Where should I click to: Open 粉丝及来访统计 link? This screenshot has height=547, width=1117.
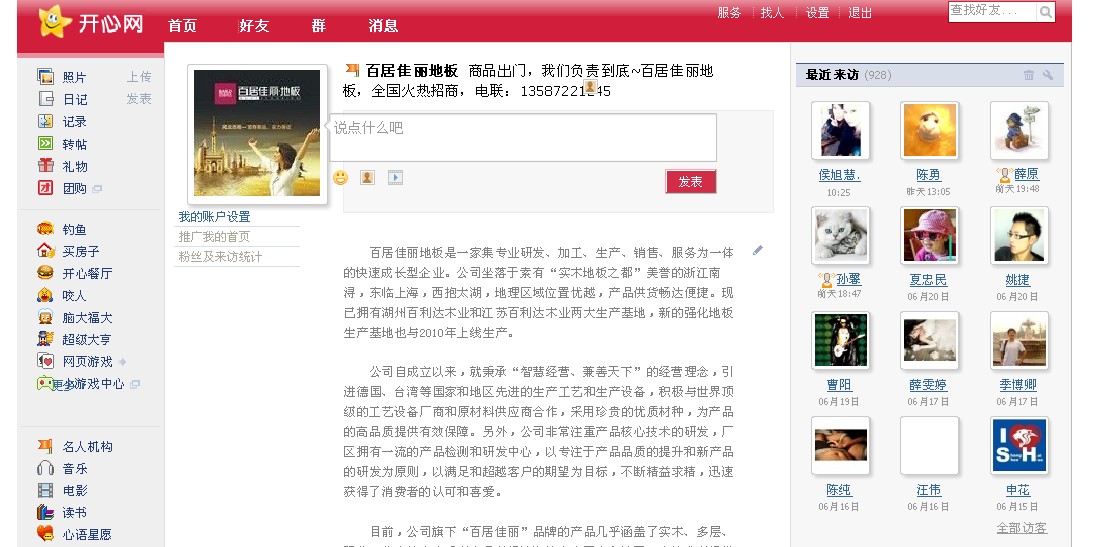(x=220, y=256)
